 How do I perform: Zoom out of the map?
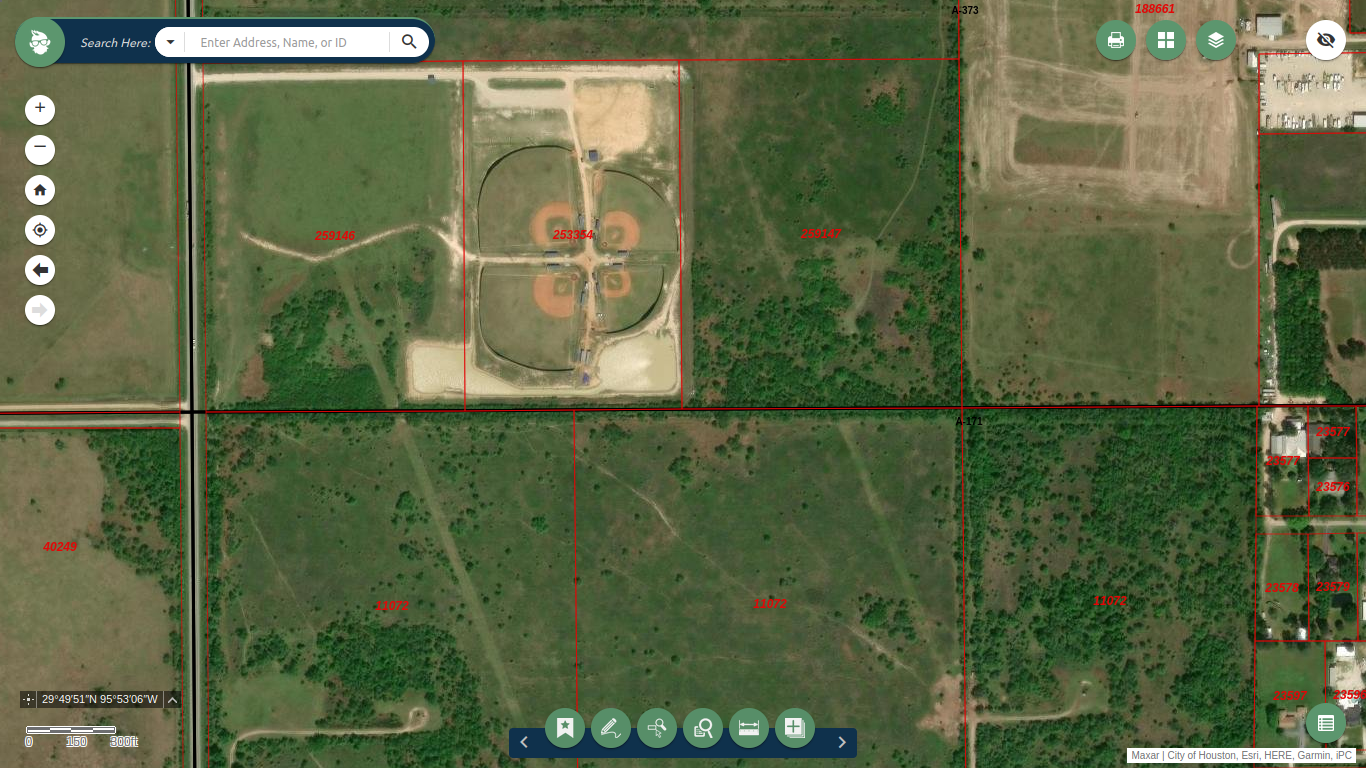[40, 150]
